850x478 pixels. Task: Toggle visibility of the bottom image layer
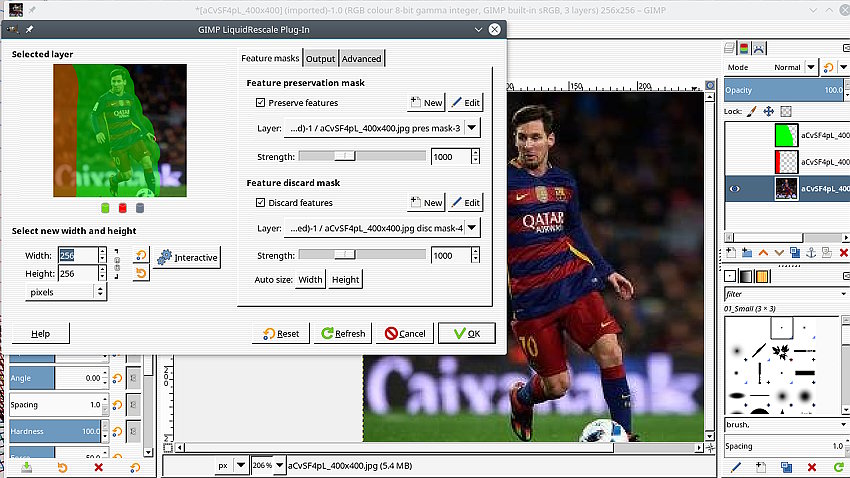[735, 189]
